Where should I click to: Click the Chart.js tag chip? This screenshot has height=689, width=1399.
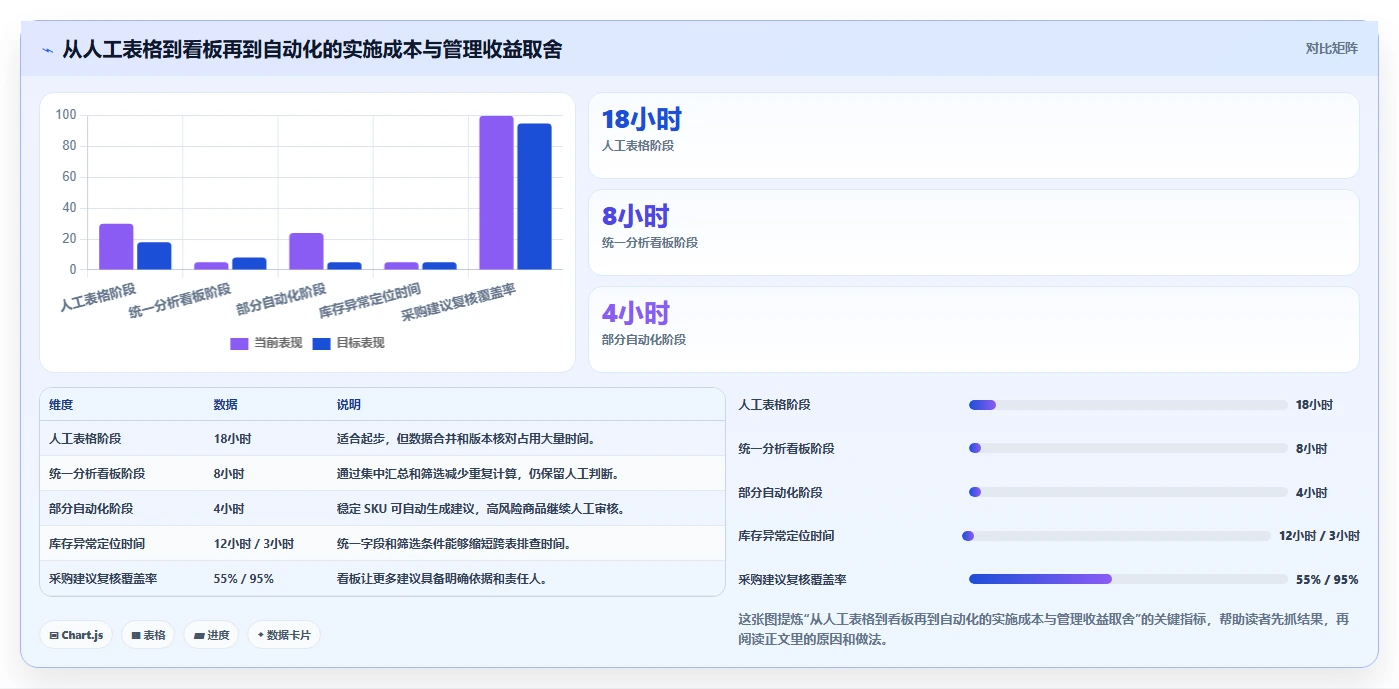point(76,635)
